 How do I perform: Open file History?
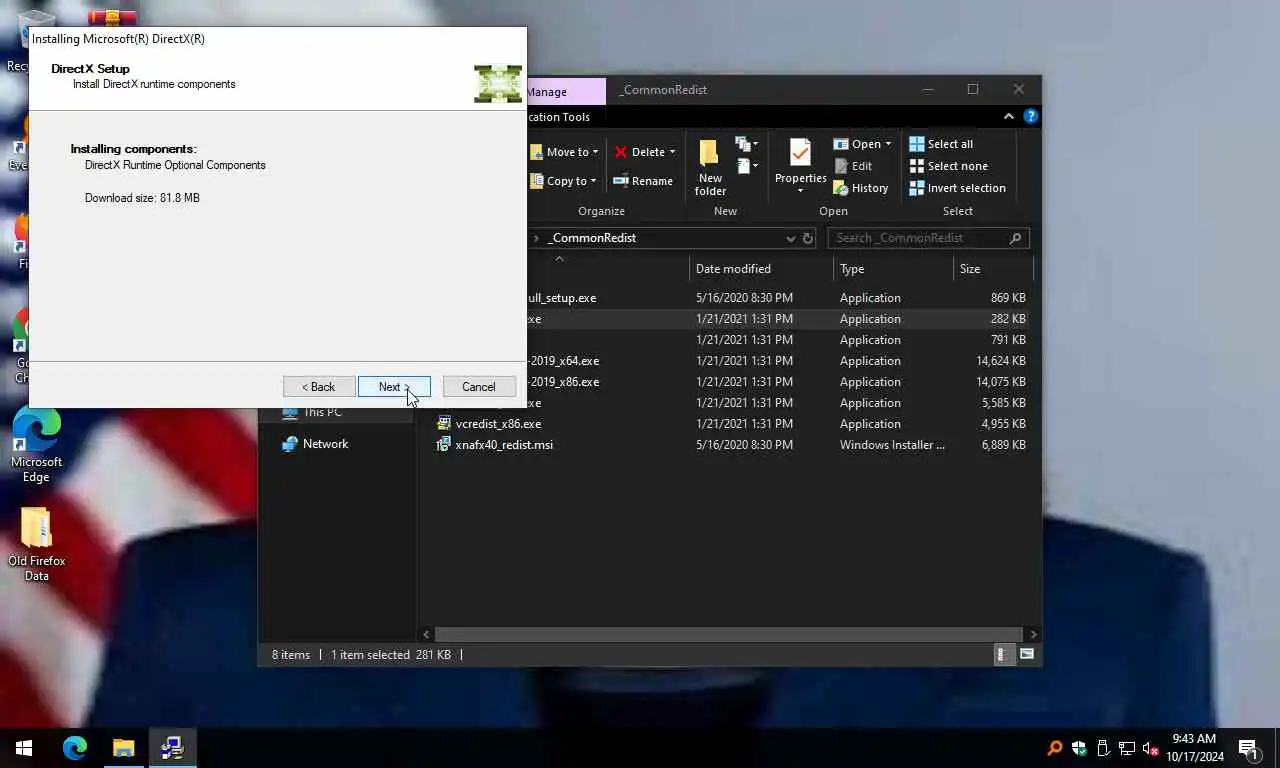click(860, 188)
